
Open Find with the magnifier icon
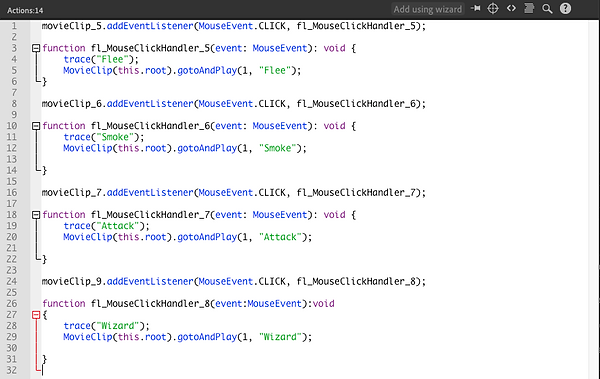click(x=547, y=9)
